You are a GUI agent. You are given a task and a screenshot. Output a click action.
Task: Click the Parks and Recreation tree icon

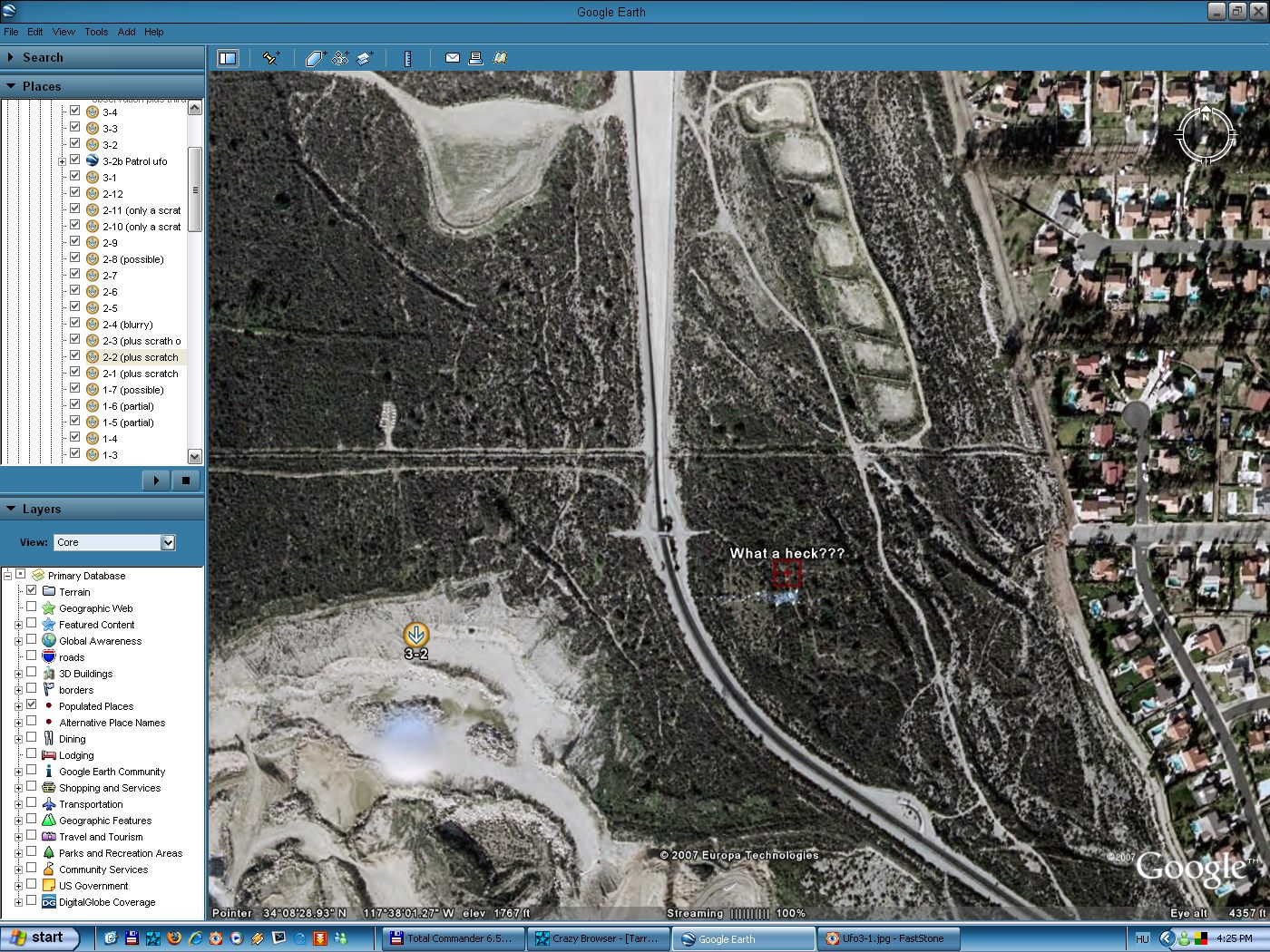click(49, 853)
